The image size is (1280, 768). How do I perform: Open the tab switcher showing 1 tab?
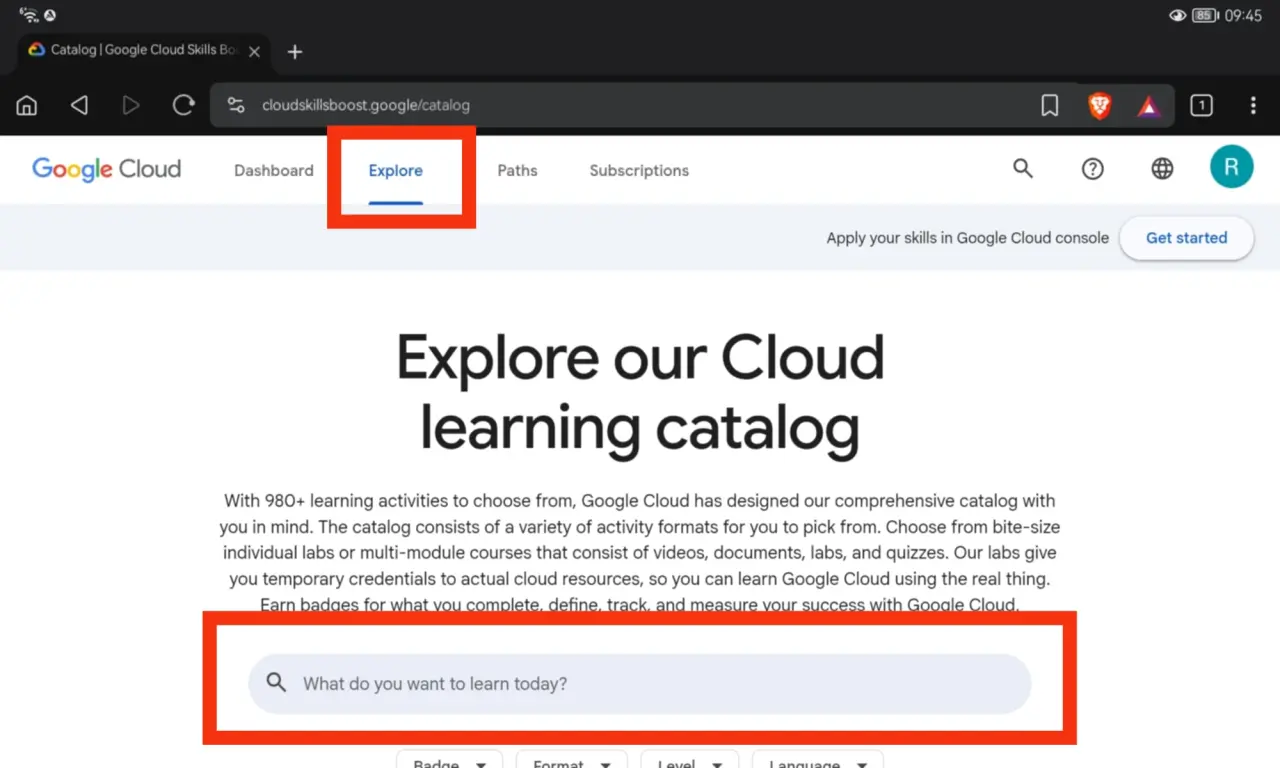pos(1201,105)
